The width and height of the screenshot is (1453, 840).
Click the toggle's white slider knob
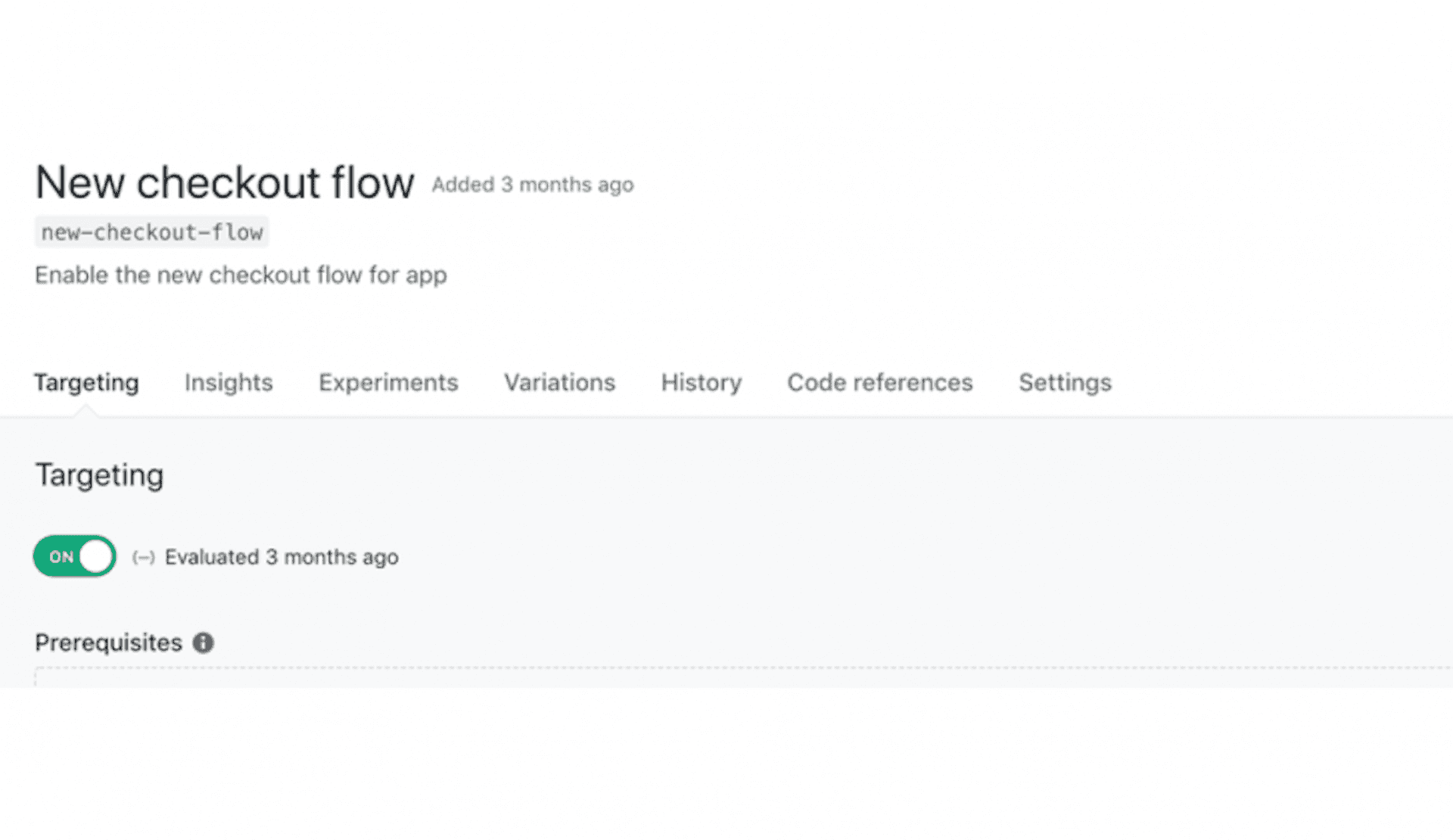[96, 556]
